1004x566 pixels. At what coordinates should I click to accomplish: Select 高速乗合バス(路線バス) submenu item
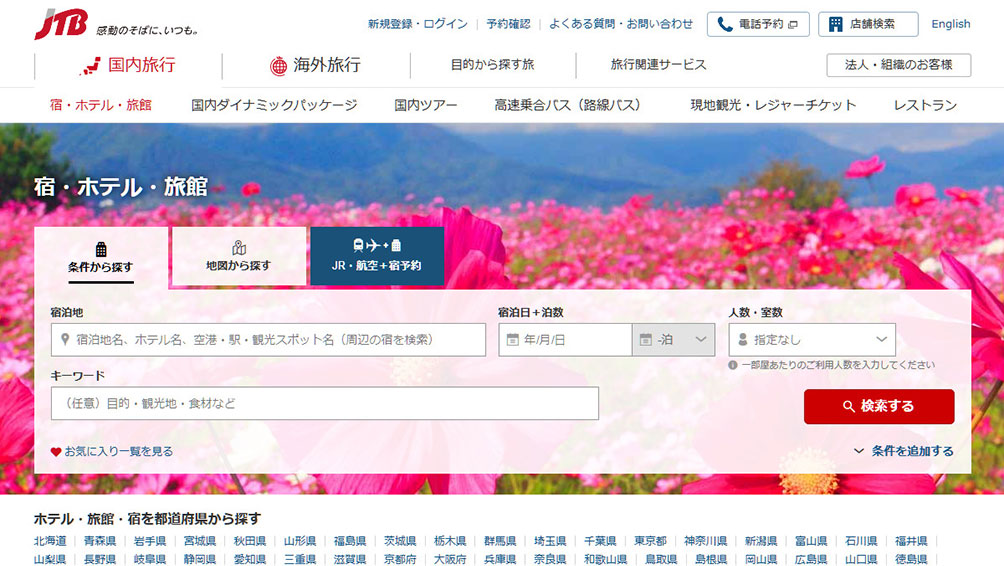coord(567,105)
